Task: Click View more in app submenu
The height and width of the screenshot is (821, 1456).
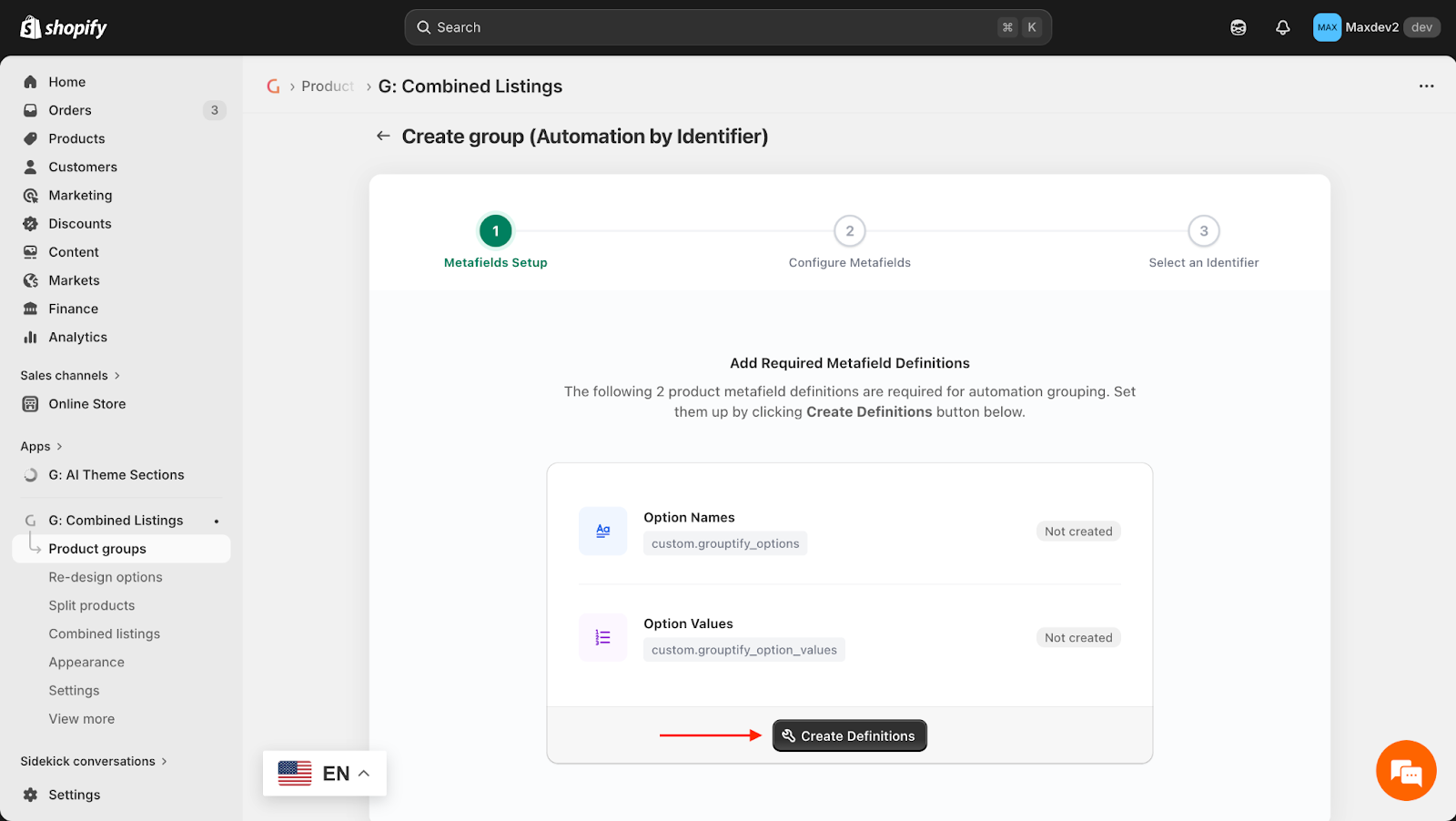Action: pos(82,719)
